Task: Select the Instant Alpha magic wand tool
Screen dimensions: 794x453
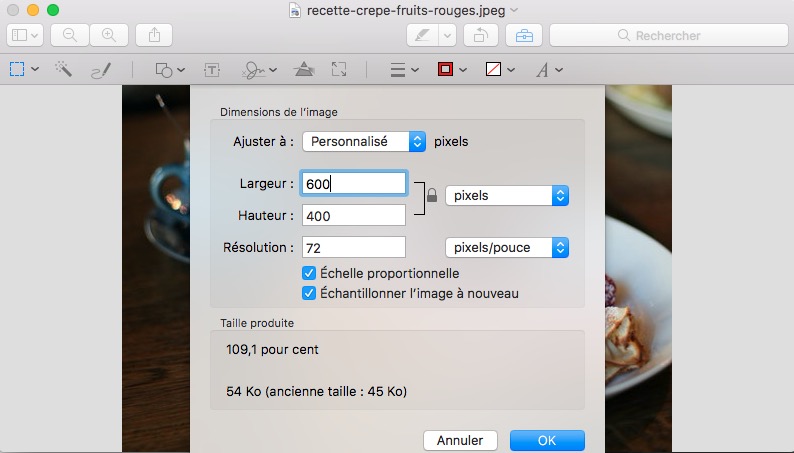Action: (63, 69)
